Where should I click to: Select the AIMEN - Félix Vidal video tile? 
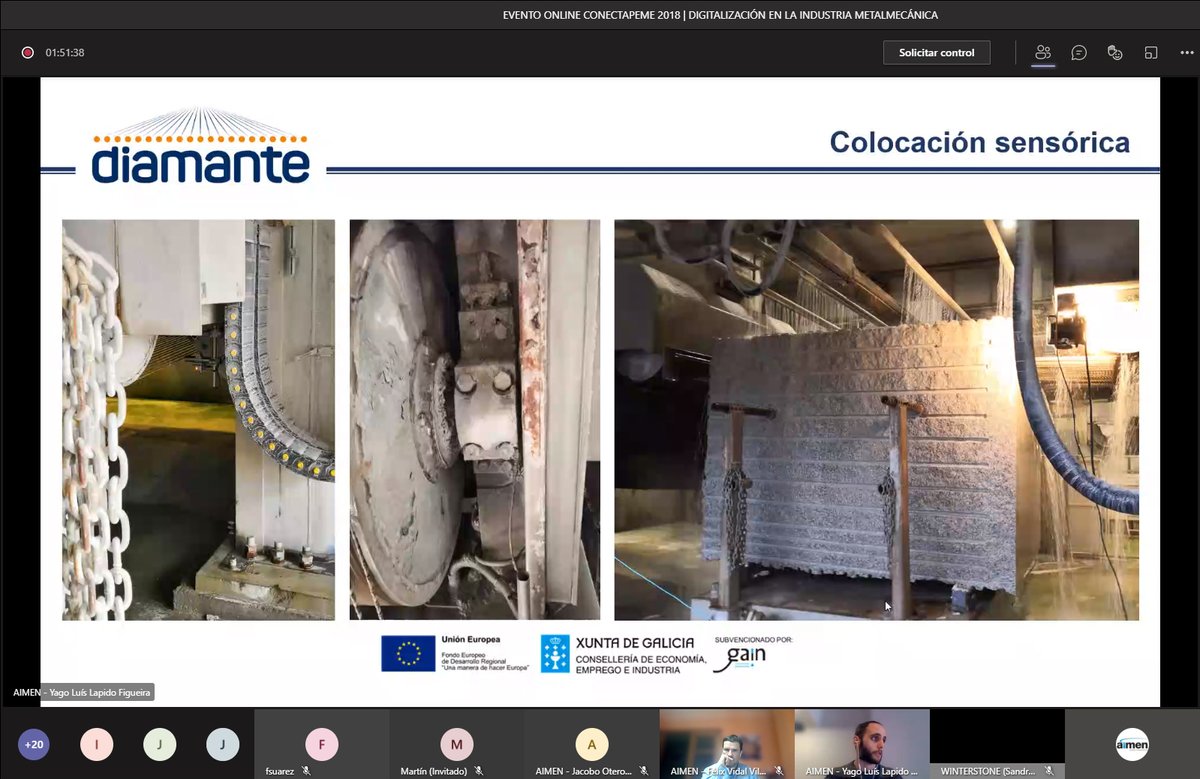(726, 744)
